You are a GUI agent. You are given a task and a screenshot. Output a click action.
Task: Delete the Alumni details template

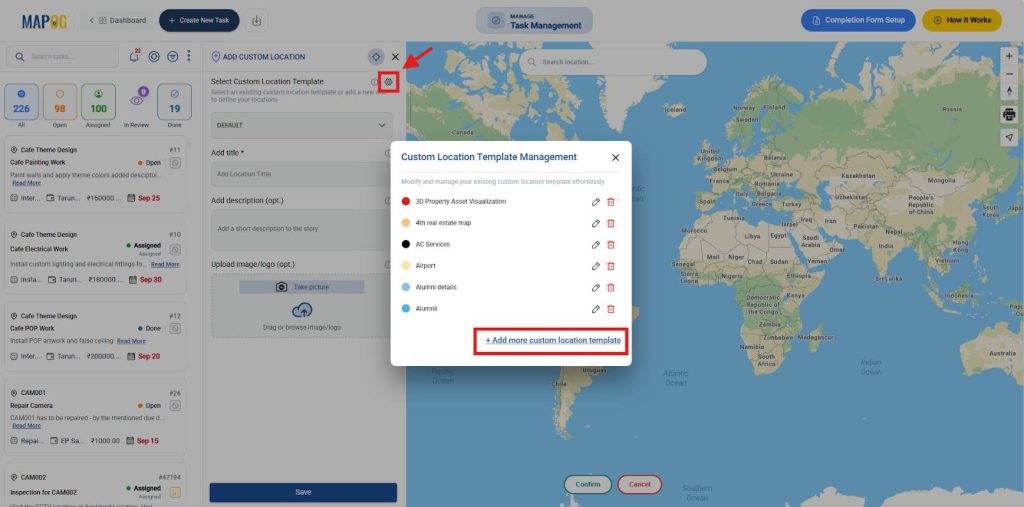611,287
